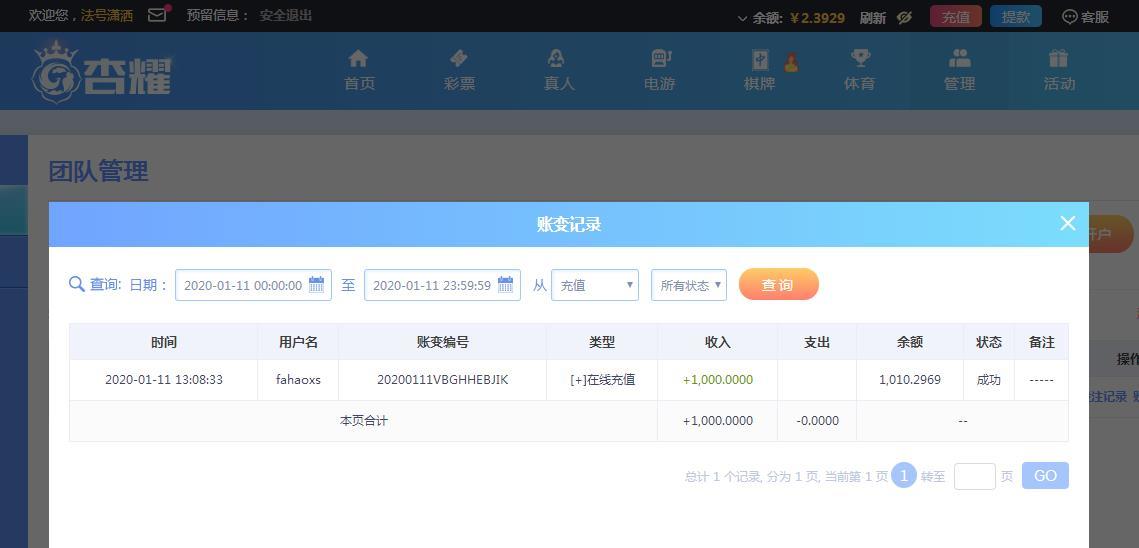Click 安全退出 logout link
Viewport: 1139px width, 548px height.
click(286, 15)
